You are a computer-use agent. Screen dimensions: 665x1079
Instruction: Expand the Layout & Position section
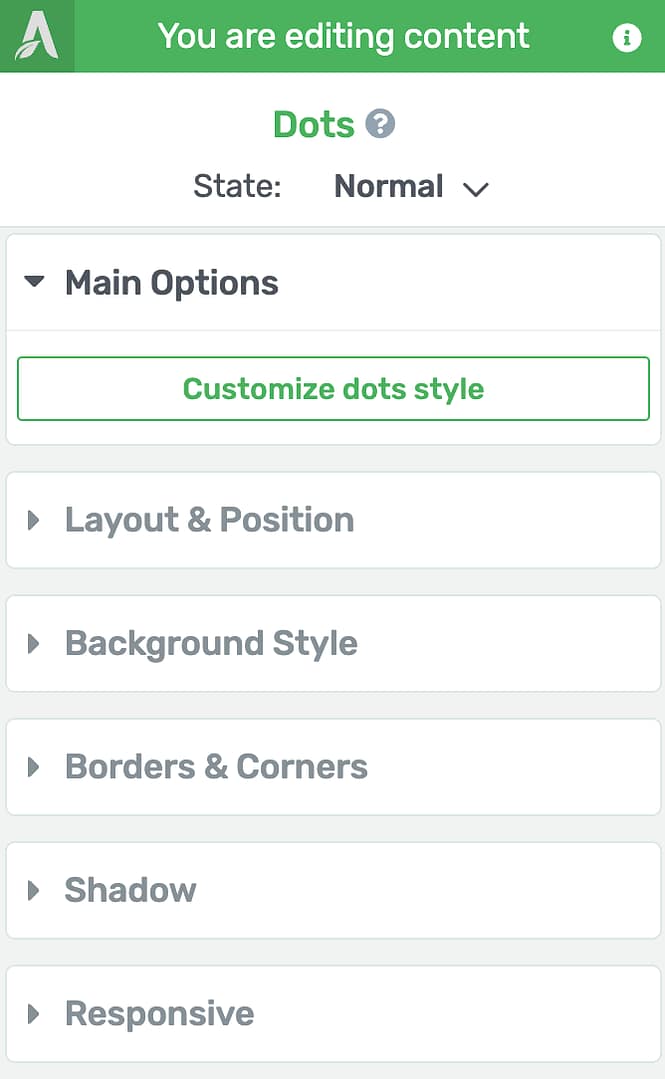pyautogui.click(x=209, y=520)
